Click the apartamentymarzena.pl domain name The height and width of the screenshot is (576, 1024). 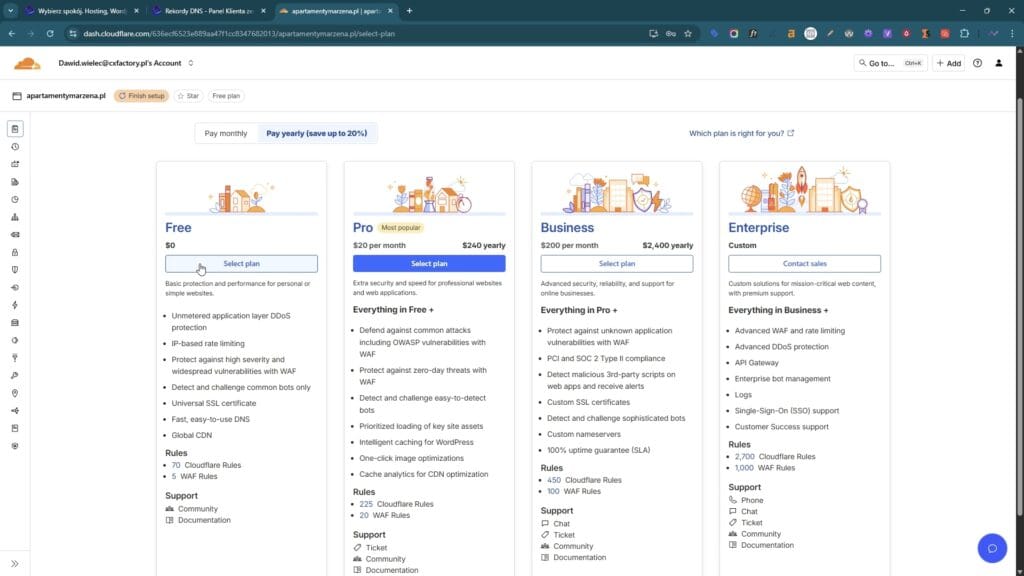click(65, 96)
